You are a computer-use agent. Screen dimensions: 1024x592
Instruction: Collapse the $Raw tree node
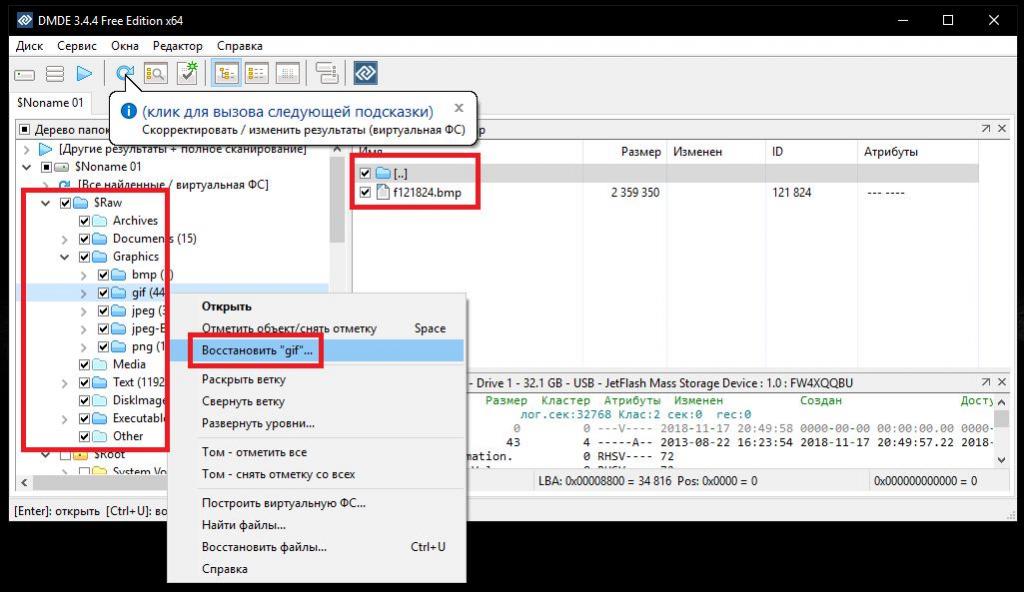(x=46, y=203)
